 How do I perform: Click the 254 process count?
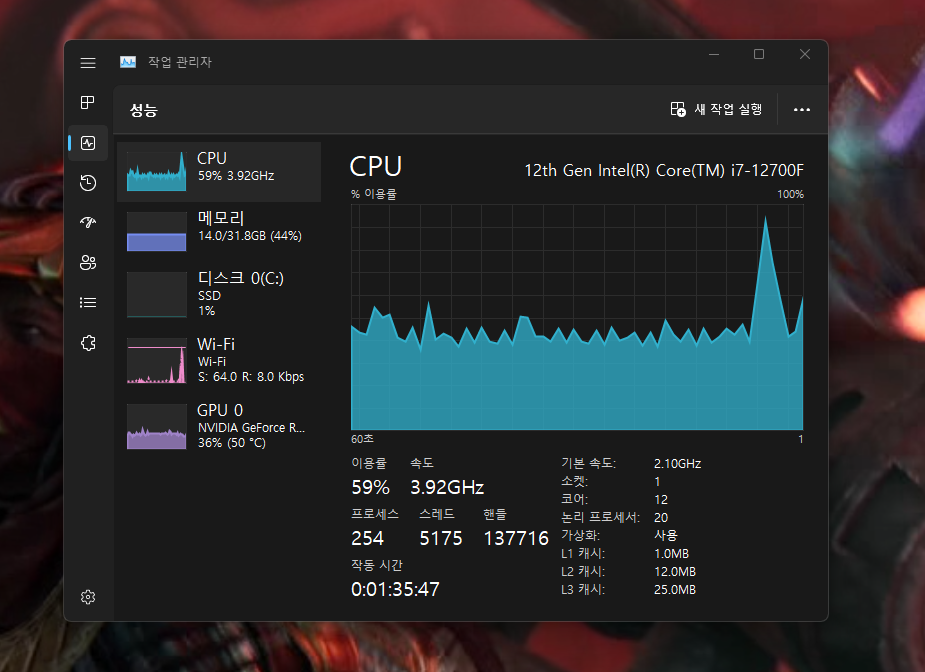click(x=367, y=538)
